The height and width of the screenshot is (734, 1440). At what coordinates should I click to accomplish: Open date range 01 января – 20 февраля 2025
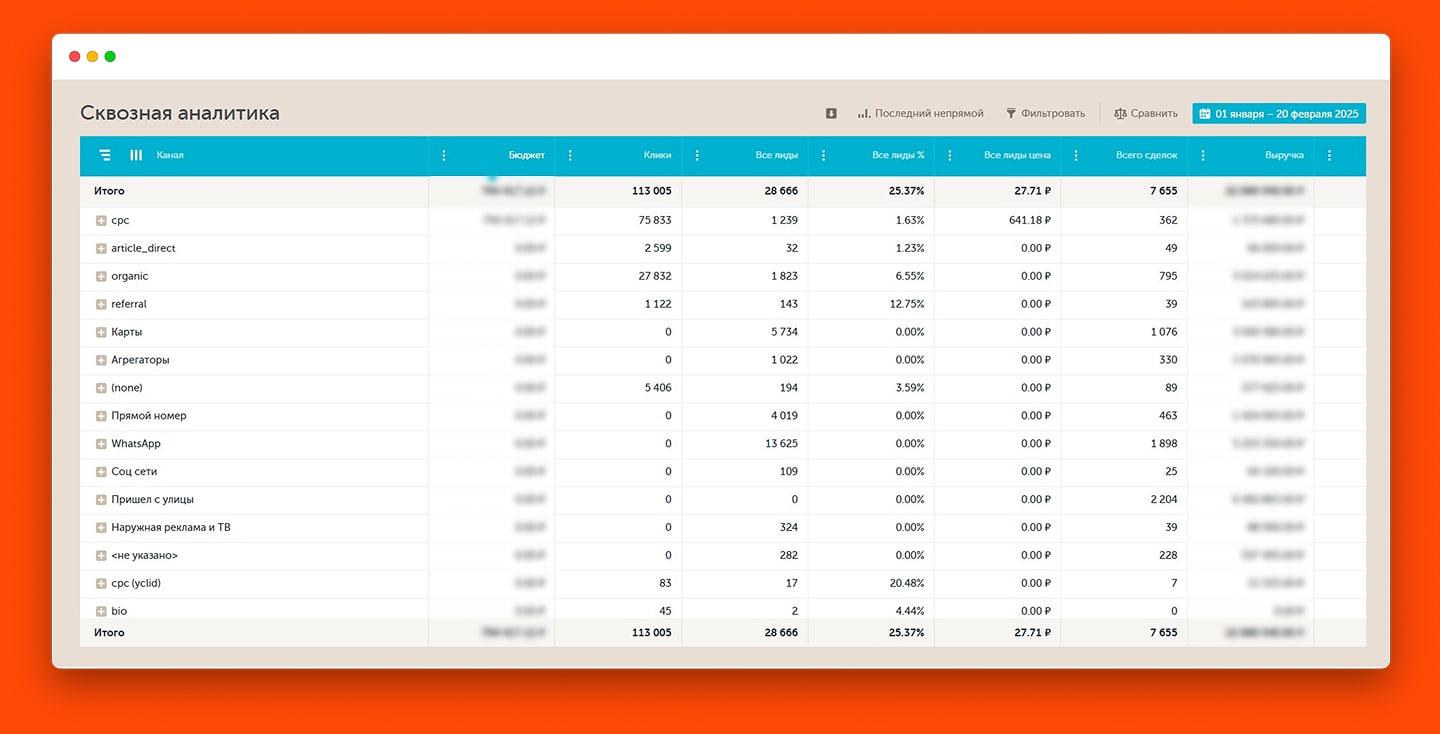pos(1278,114)
